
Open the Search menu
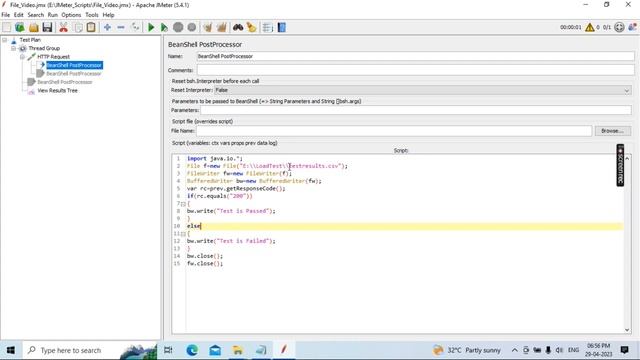click(x=36, y=15)
